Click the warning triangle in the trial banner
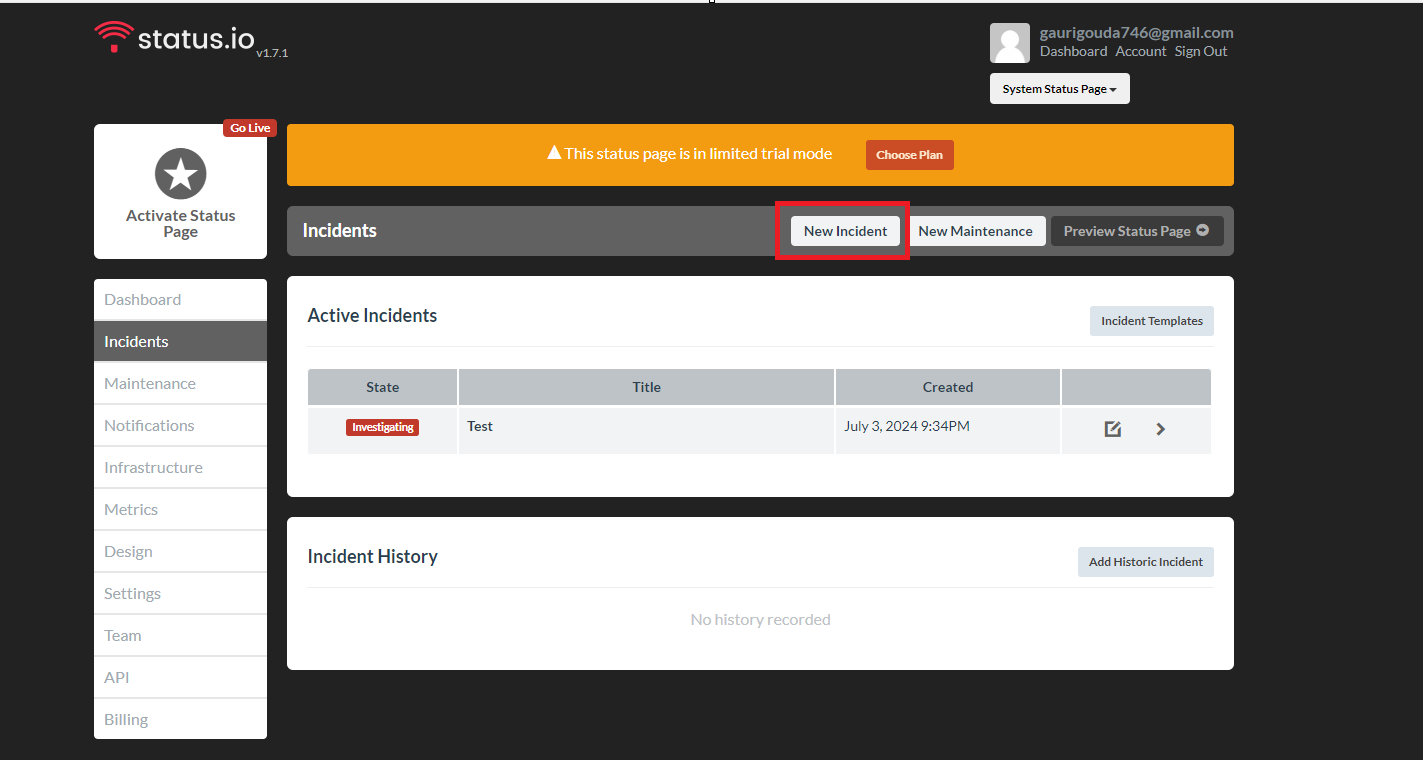The height and width of the screenshot is (760, 1423). point(555,152)
